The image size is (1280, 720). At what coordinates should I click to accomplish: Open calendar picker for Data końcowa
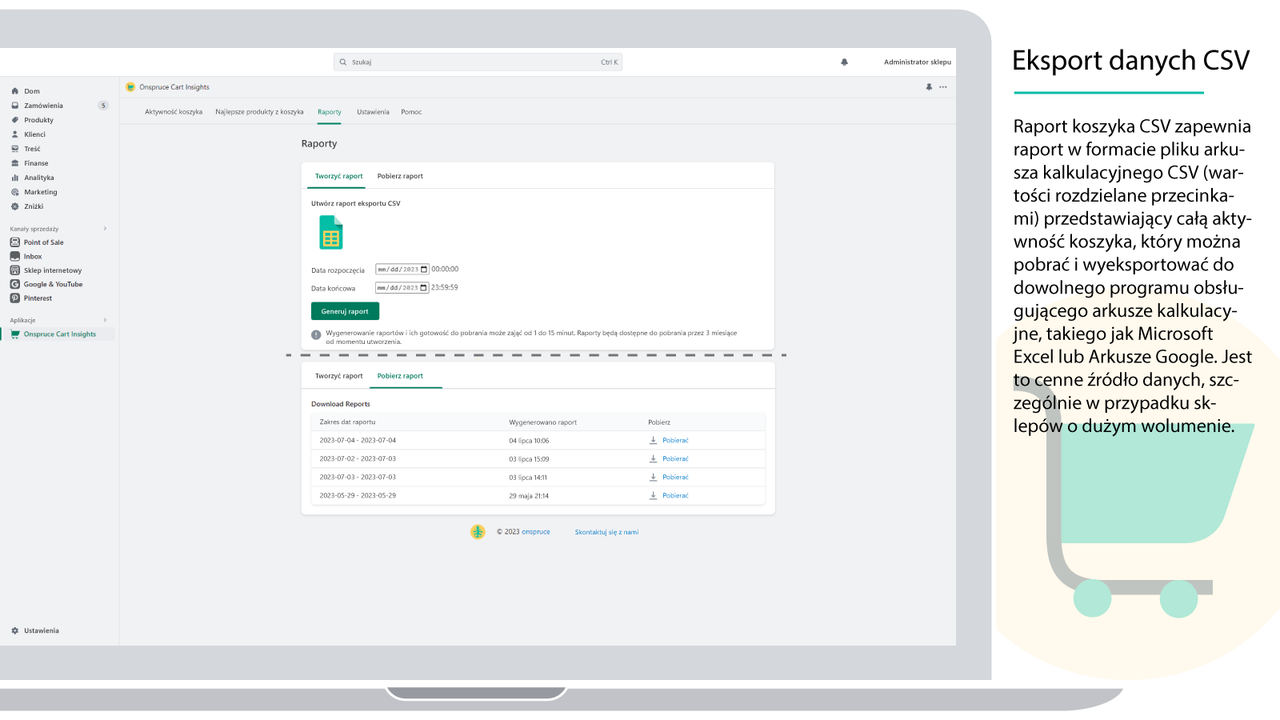coord(424,287)
